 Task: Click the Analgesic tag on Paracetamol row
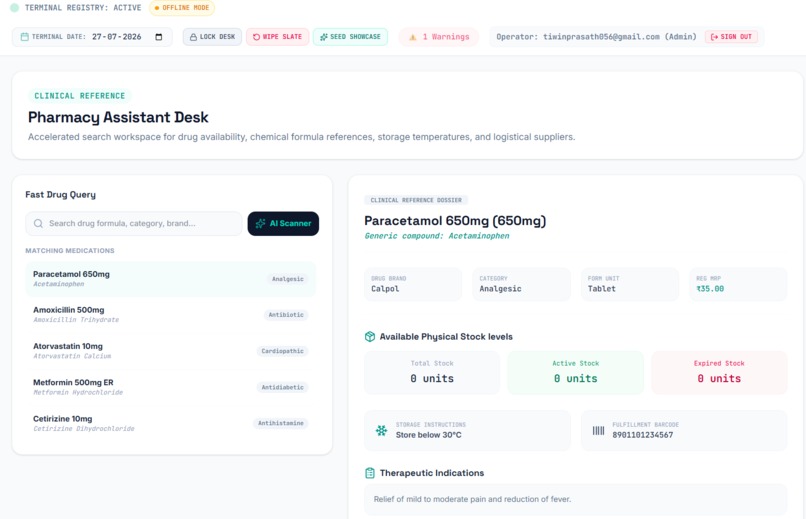tap(287, 279)
